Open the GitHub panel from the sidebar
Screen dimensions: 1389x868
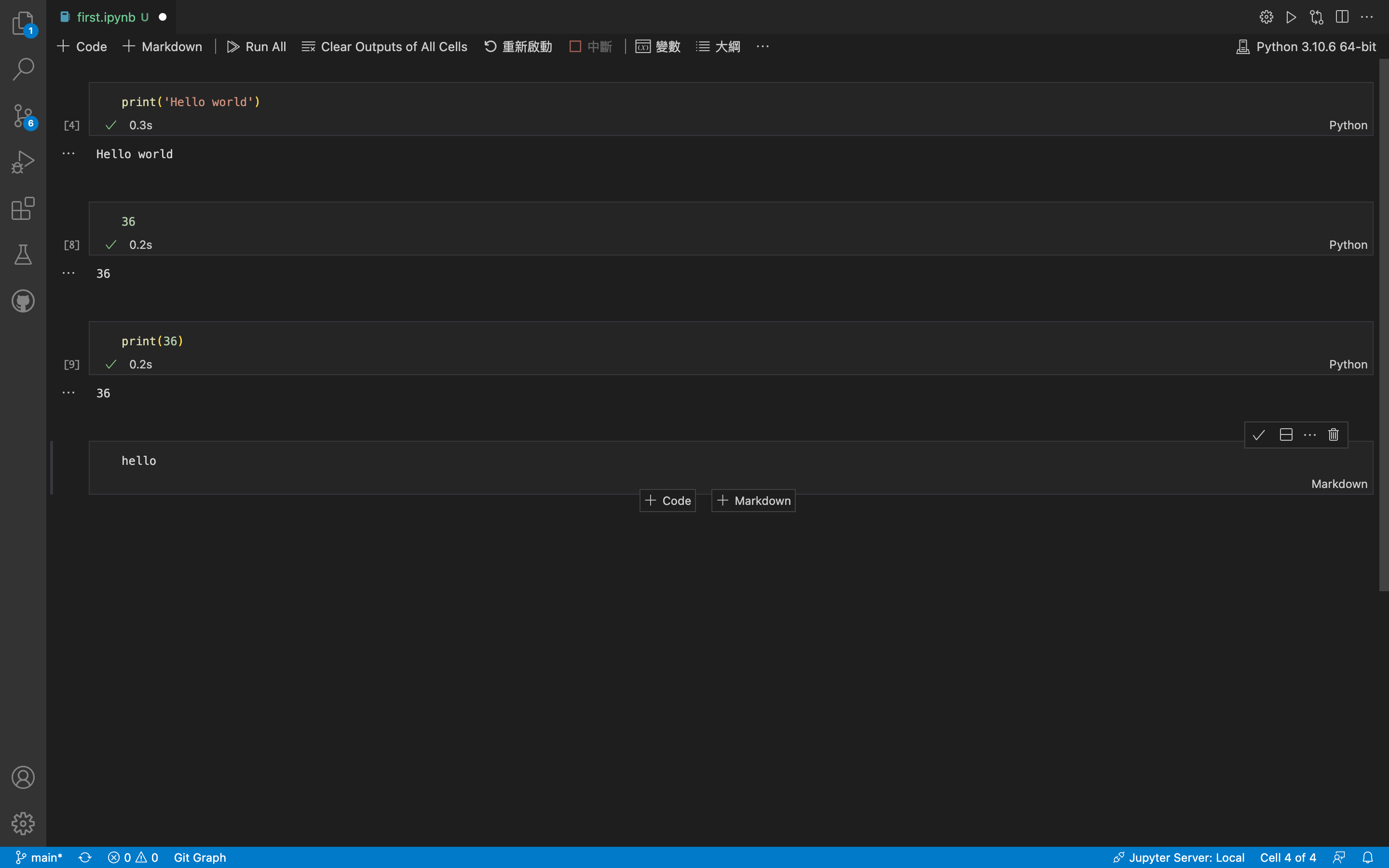click(23, 301)
